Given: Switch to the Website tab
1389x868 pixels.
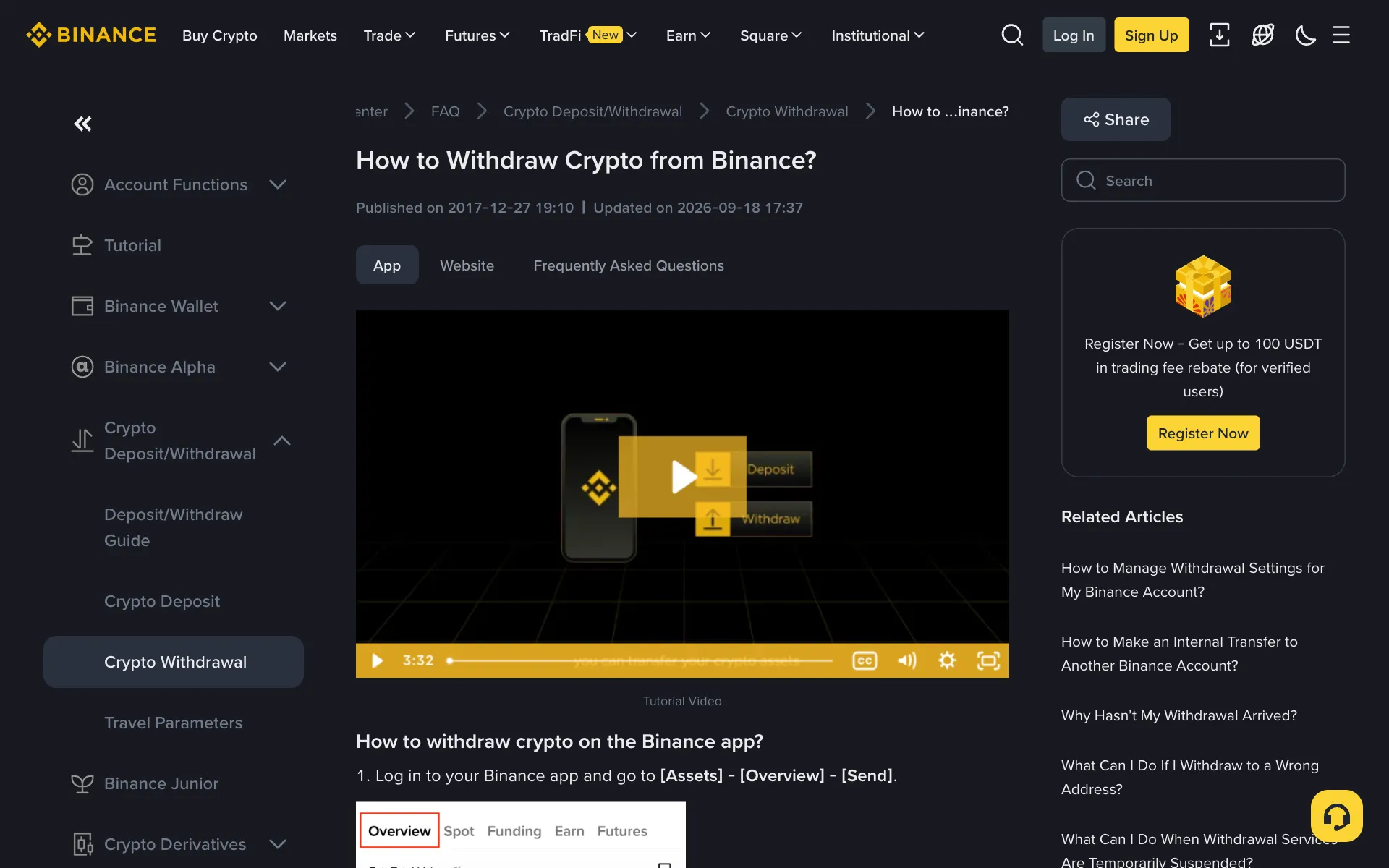Looking at the screenshot, I should click(x=467, y=265).
